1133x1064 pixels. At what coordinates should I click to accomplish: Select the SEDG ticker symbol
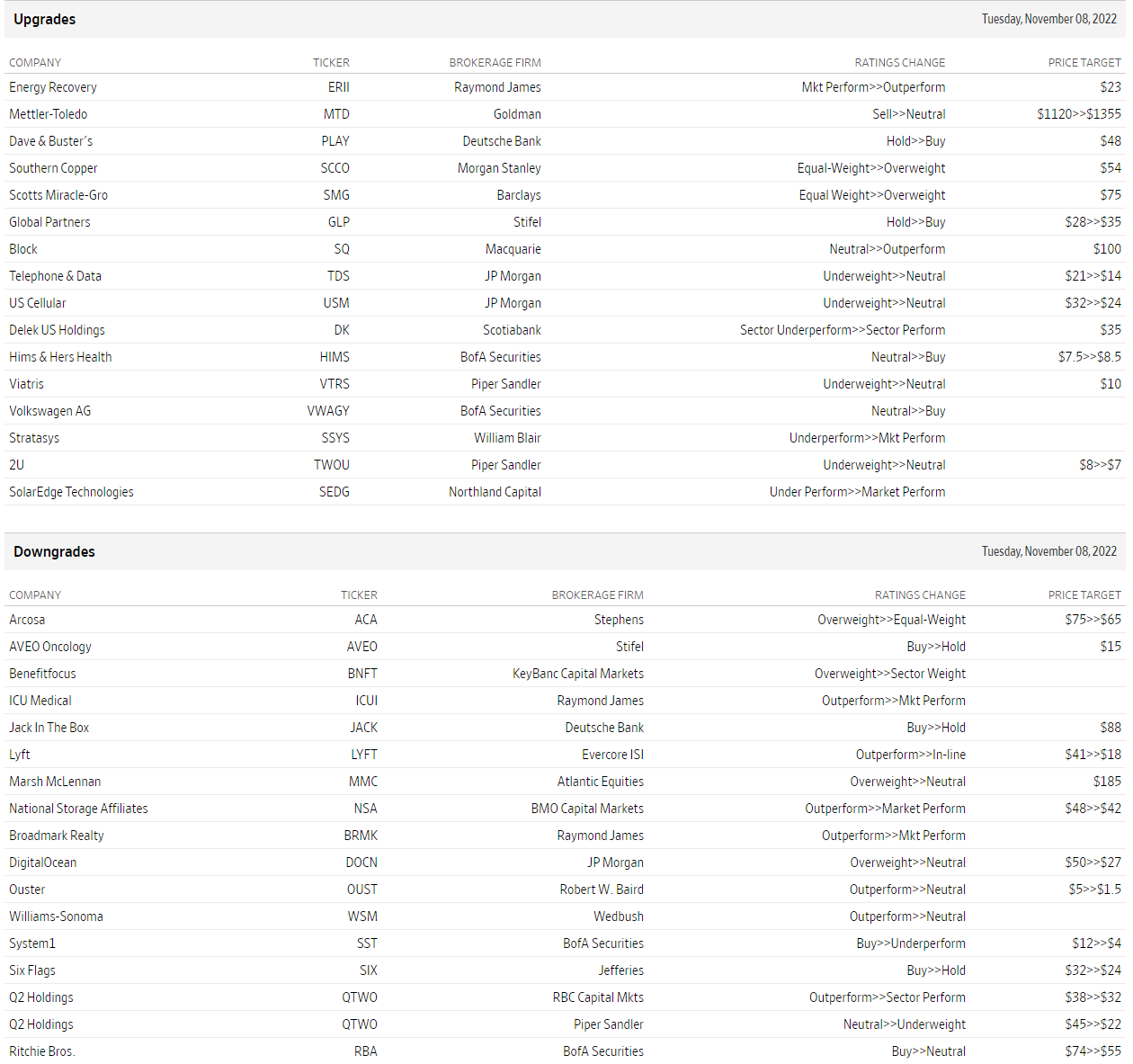pyautogui.click(x=335, y=492)
